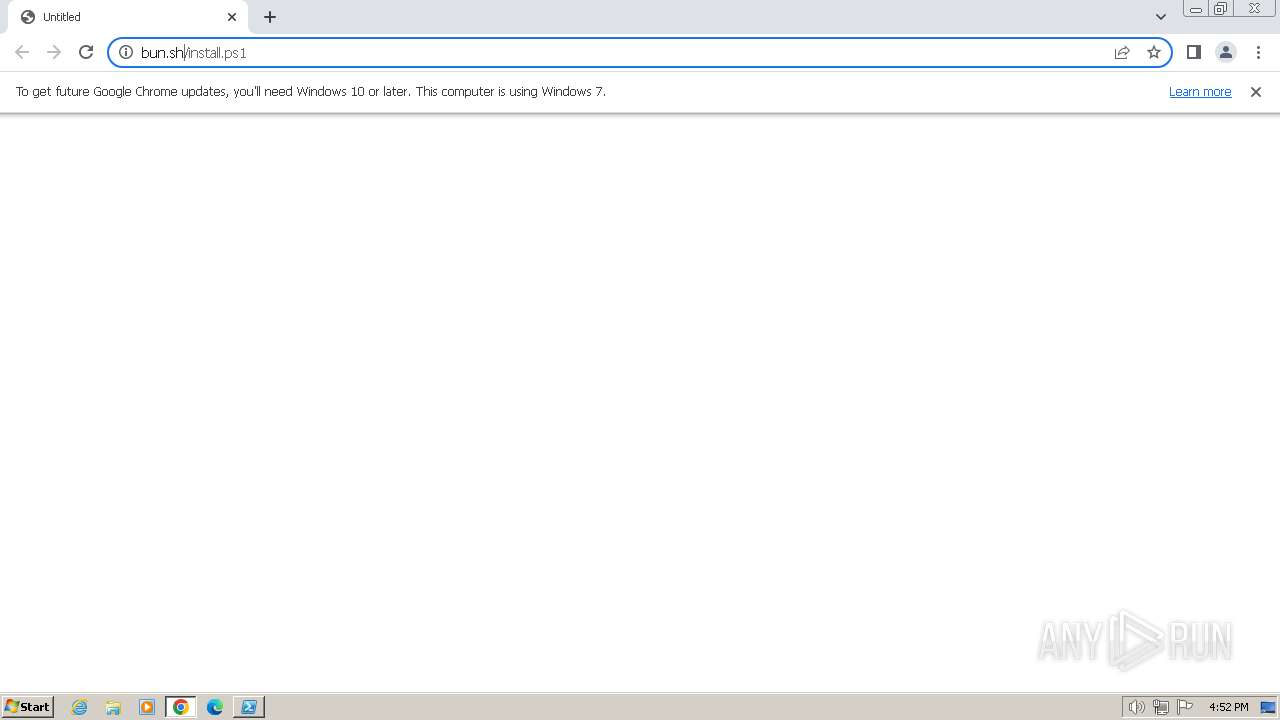Viewport: 1280px width, 720px height.
Task: Open the PowerShell taskbar item
Action: (x=249, y=707)
